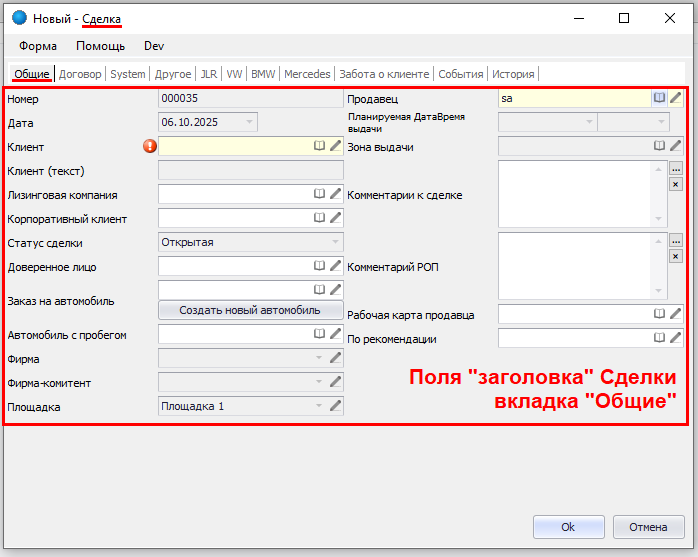
Task: Edit Корпоративный клиент with pencil icon
Action: coord(336,218)
